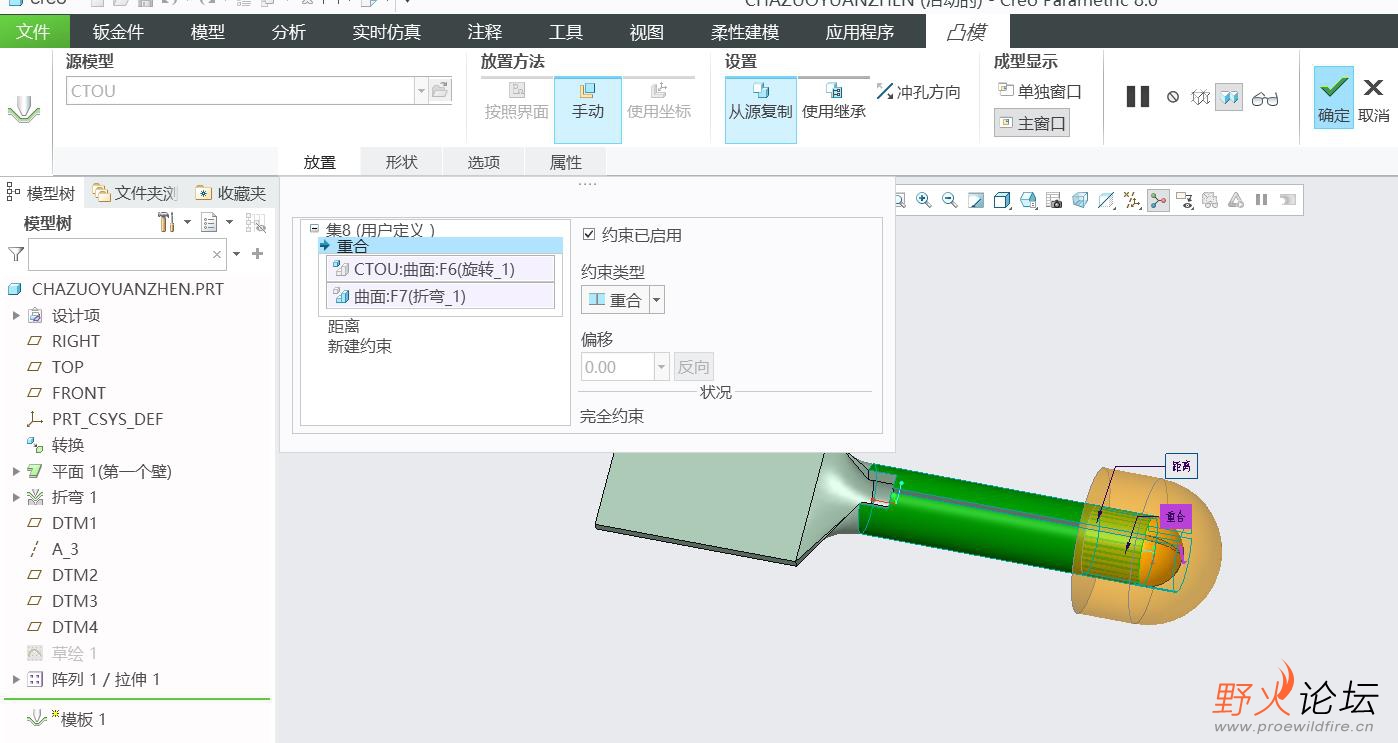Screen dimensions: 1398x743
Task: Select DTM1 in the model tree
Action: coord(75,523)
